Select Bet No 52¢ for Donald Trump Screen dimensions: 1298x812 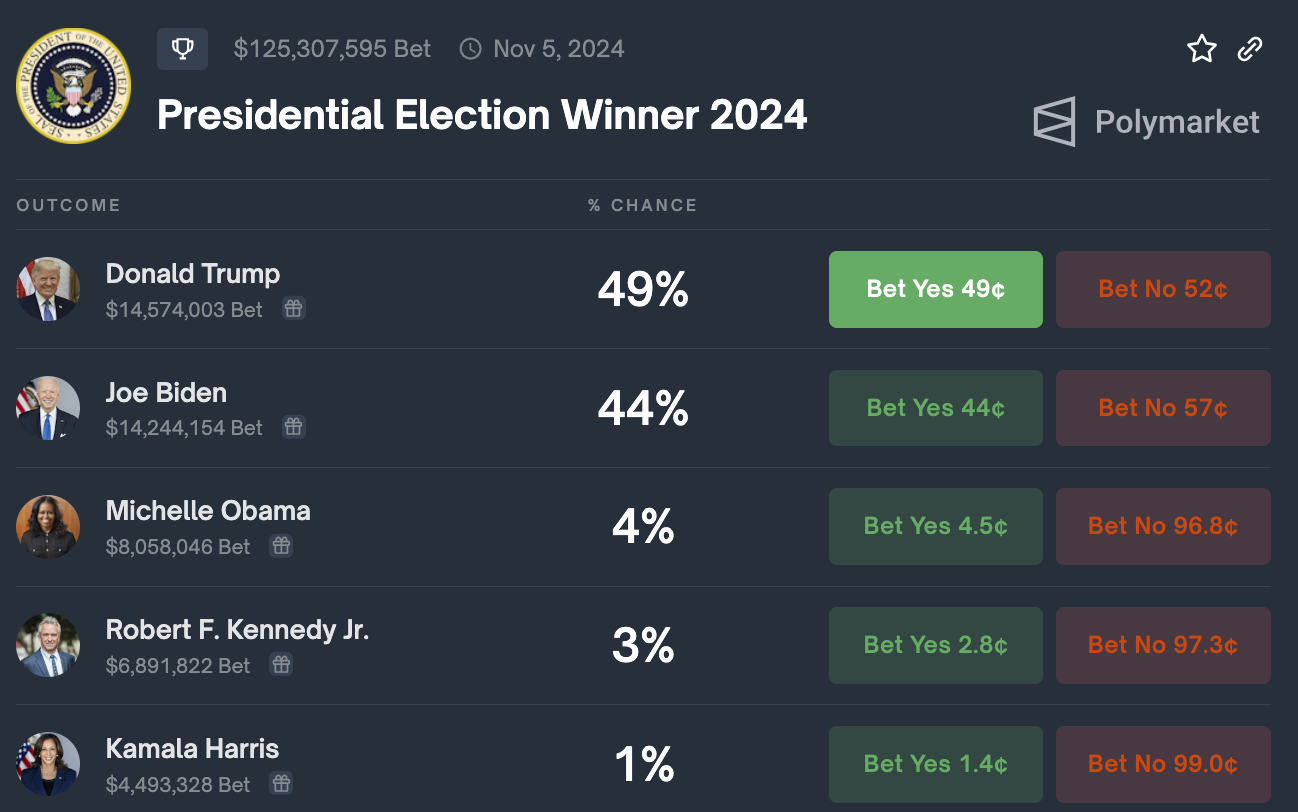tap(1163, 289)
